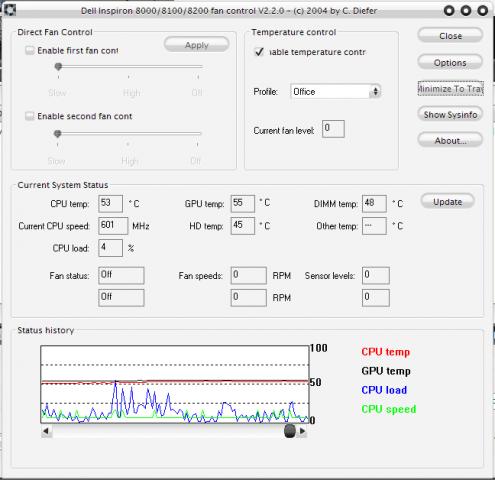The image size is (495, 480).
Task: Click the green CPU speed legend label
Action: (389, 409)
